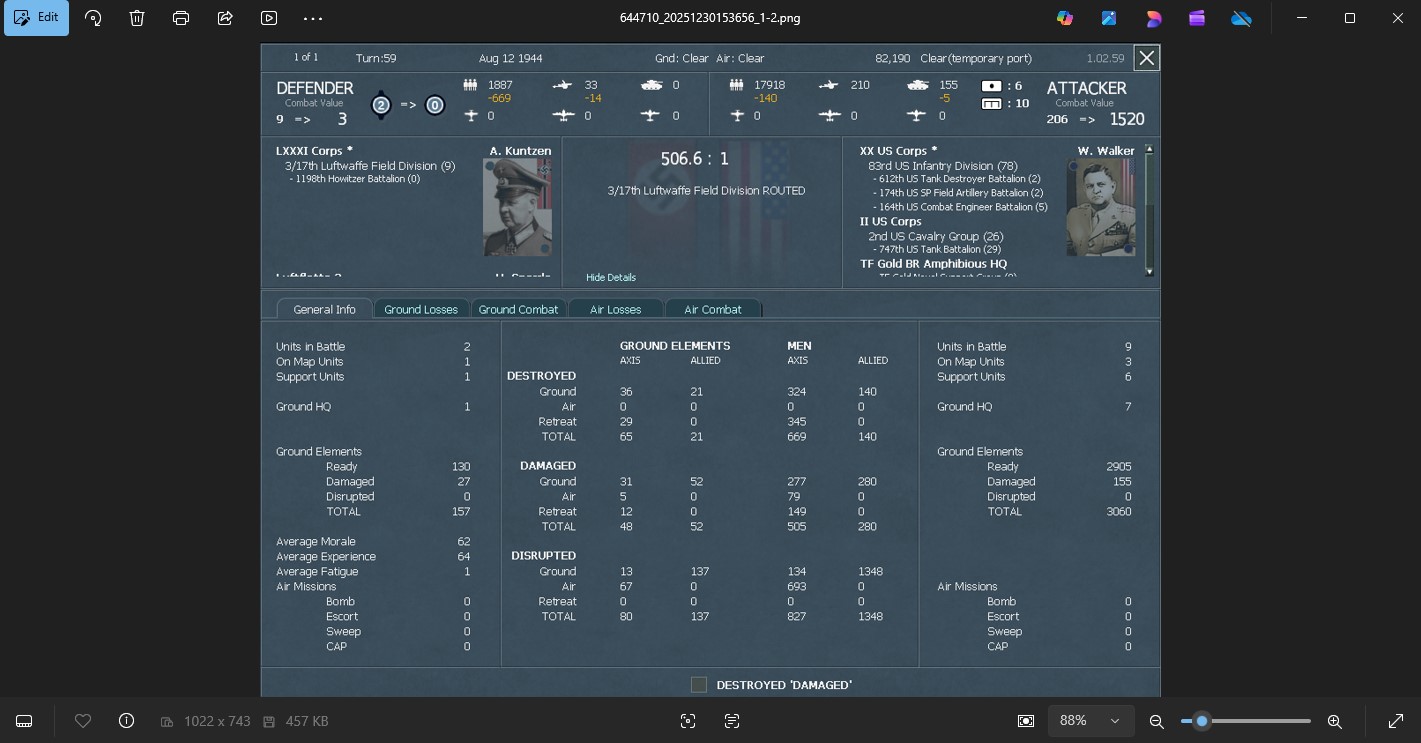This screenshot has height=743, width=1421.
Task: Open the Print icon
Action: click(180, 18)
